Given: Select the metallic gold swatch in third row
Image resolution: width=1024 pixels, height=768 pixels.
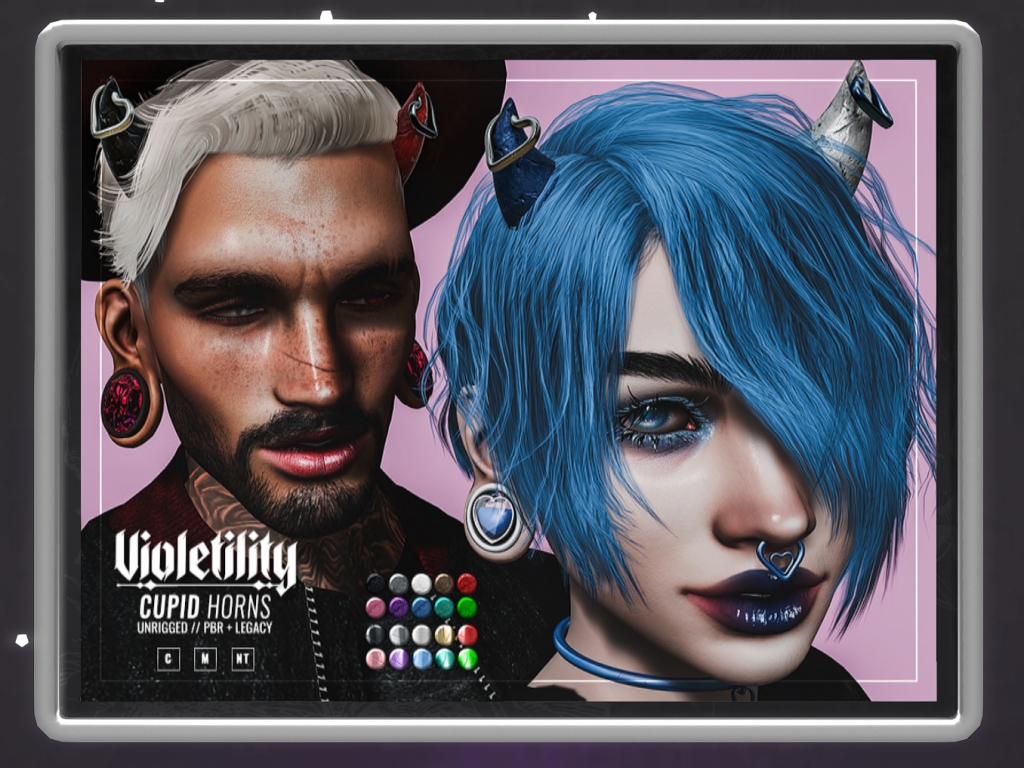Looking at the screenshot, I should [x=445, y=634].
